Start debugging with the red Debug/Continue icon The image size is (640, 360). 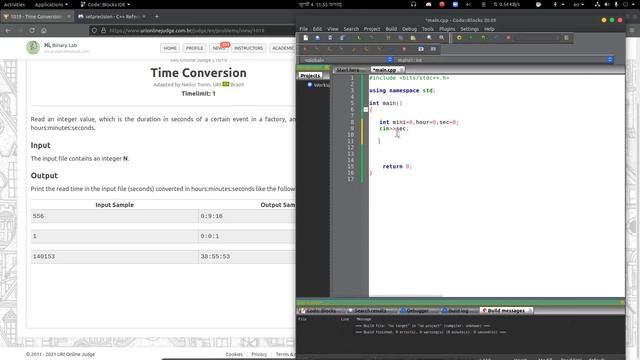pos(305,49)
